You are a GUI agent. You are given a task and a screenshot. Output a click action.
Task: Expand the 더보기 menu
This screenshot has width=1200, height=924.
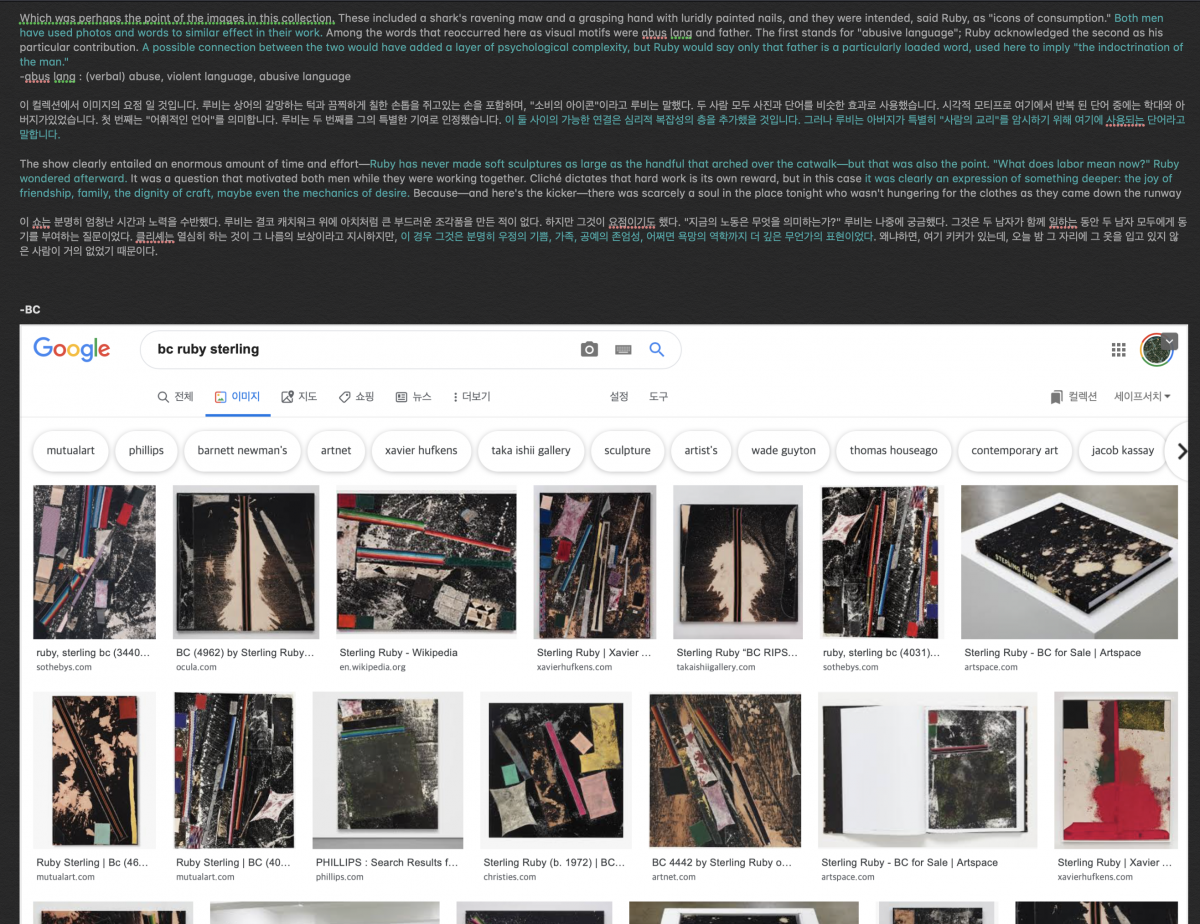pyautogui.click(x=471, y=397)
